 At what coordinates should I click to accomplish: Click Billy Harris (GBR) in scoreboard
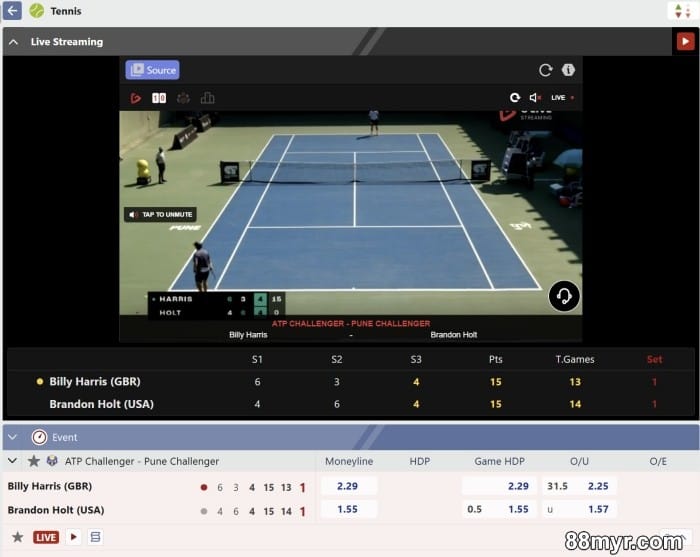click(95, 382)
